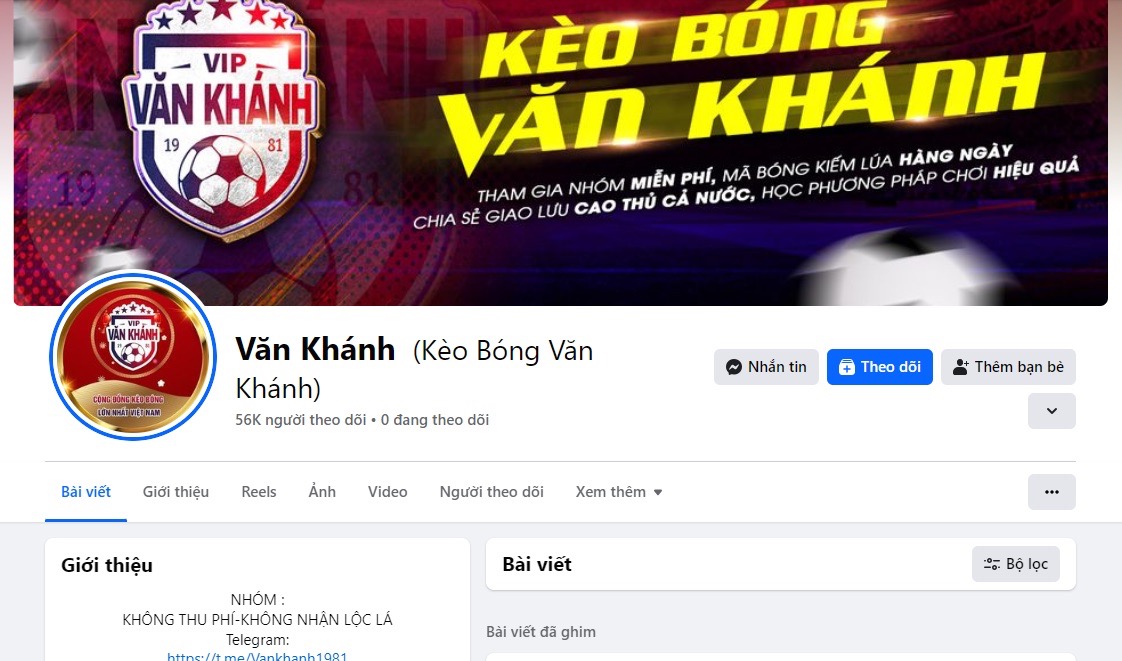This screenshot has height=661, width=1122.
Task: Click the filter sliders icon on Bộ lọc
Action: tap(992, 564)
